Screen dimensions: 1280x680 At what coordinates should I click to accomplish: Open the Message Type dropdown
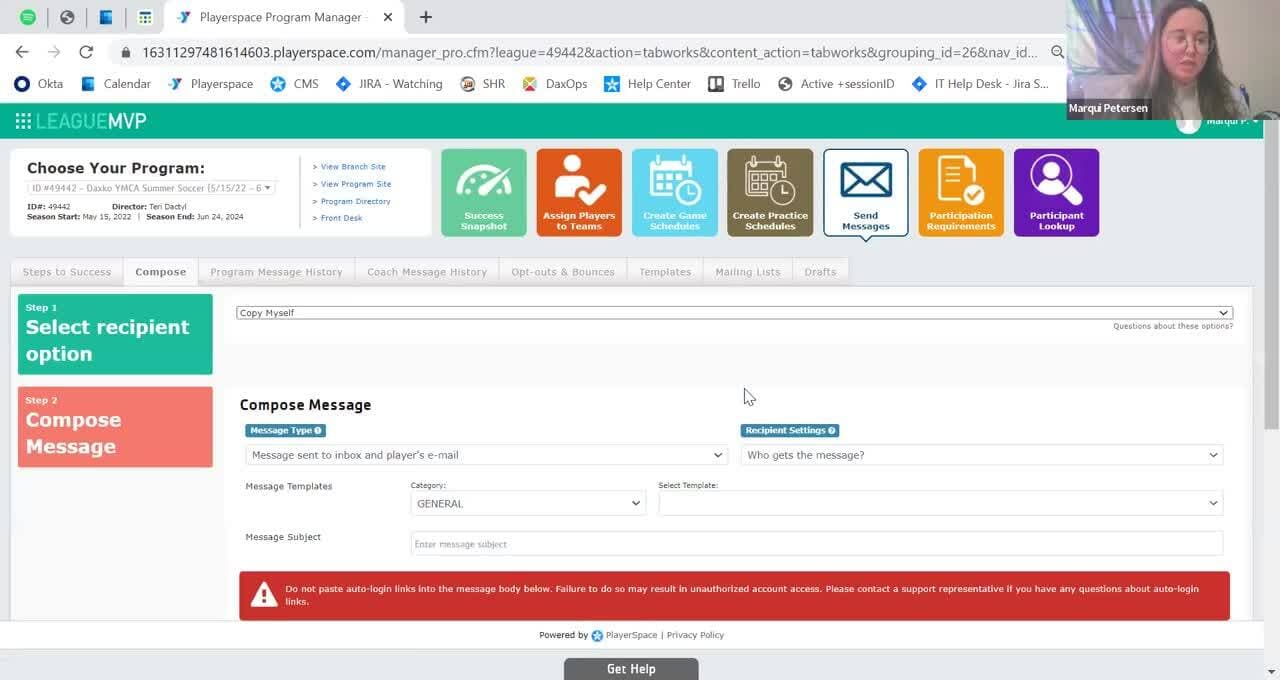pos(486,455)
